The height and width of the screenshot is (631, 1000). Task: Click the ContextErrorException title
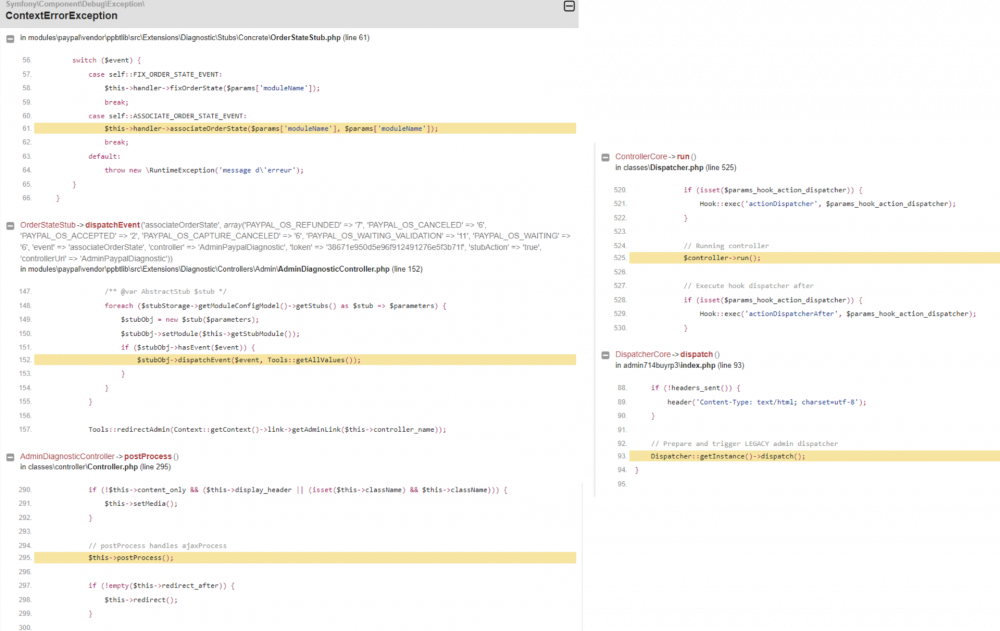point(61,15)
